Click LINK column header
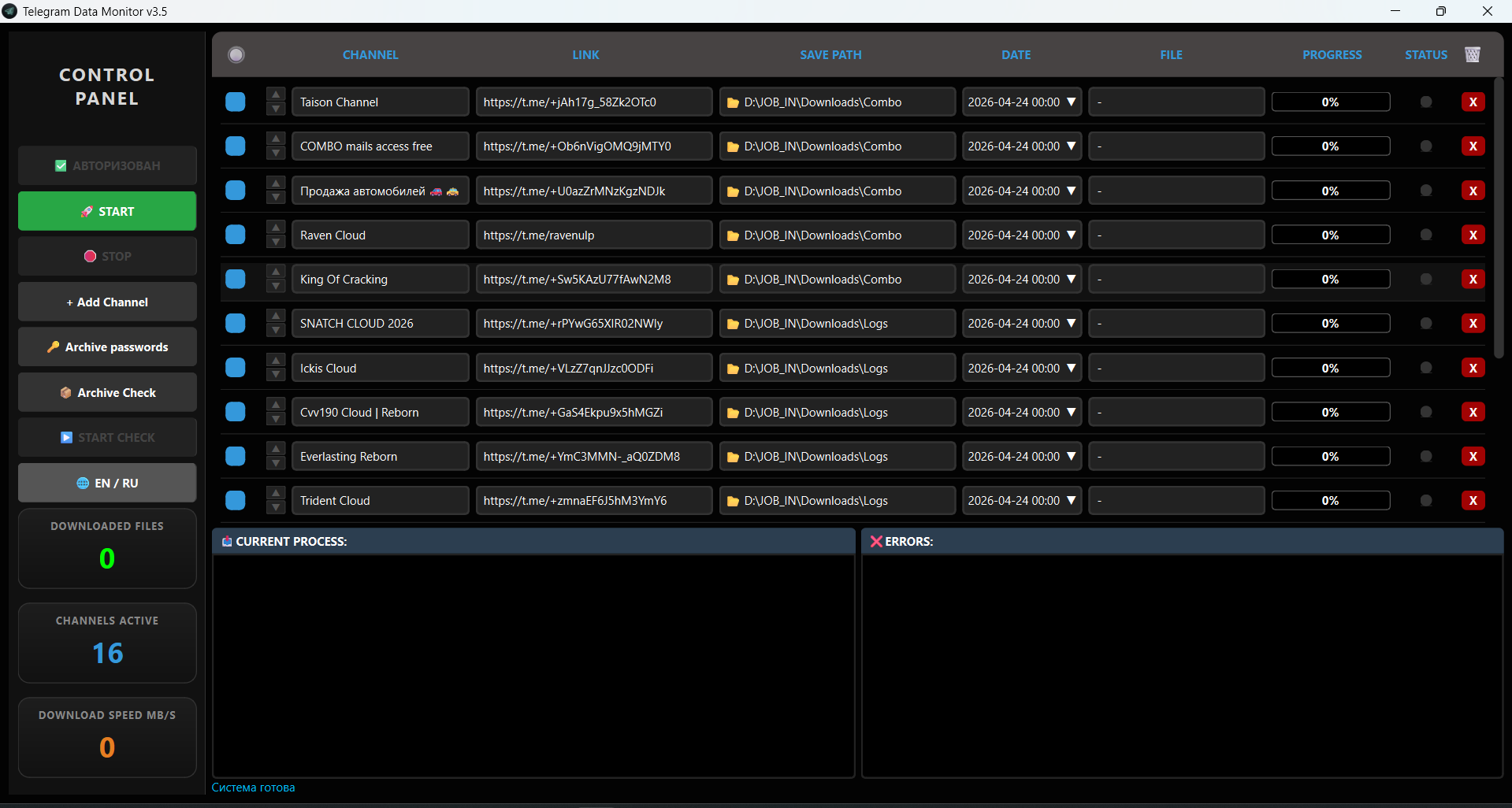 point(585,54)
